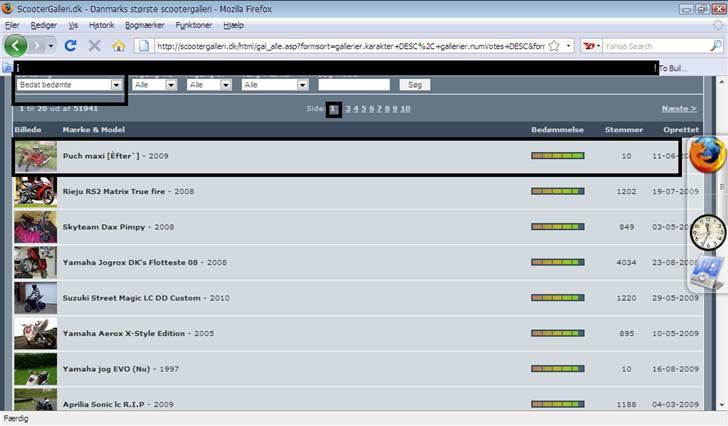Go to results page 10
This screenshot has height=426, width=728.
point(405,109)
